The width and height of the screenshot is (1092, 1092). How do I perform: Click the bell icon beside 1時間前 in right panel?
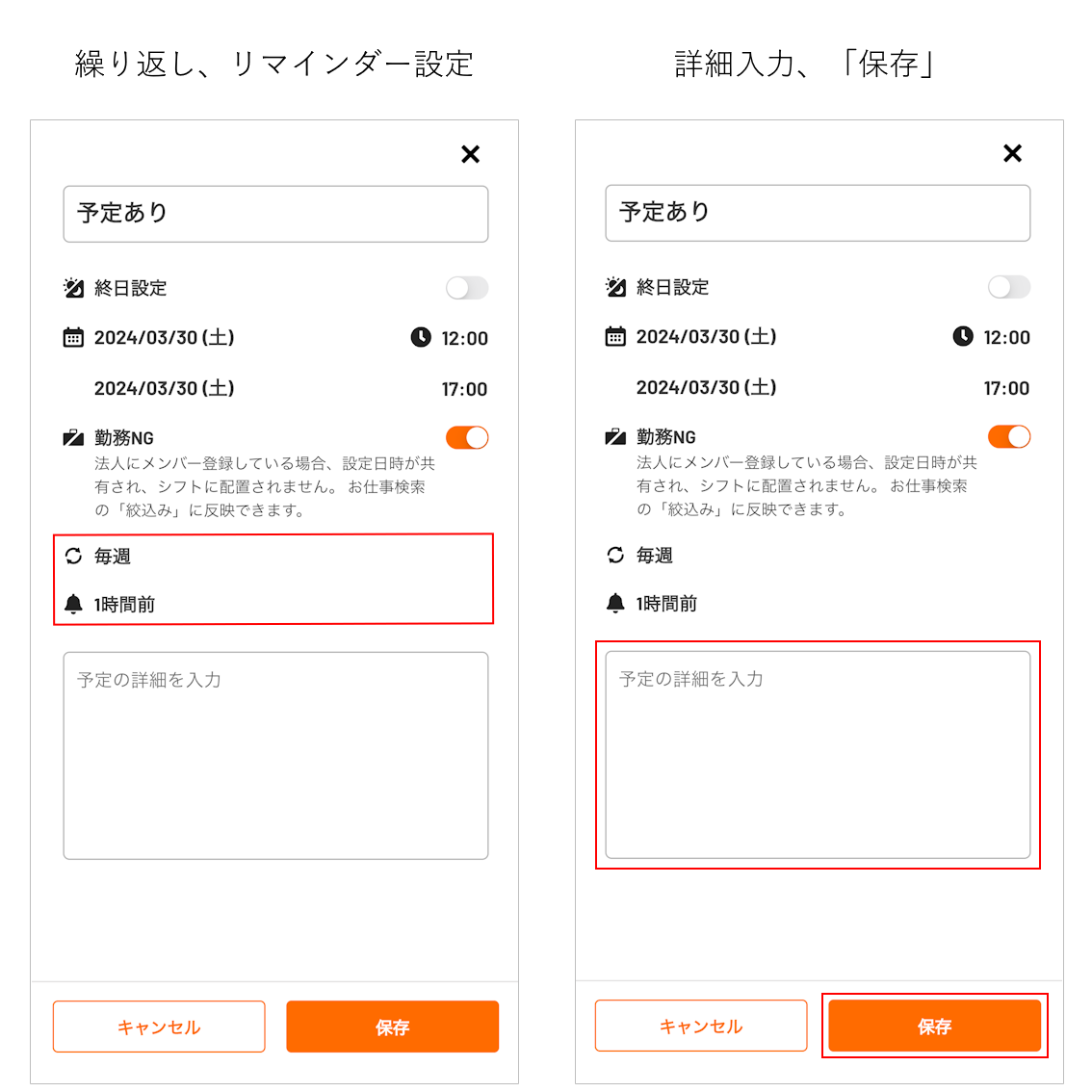(615, 603)
